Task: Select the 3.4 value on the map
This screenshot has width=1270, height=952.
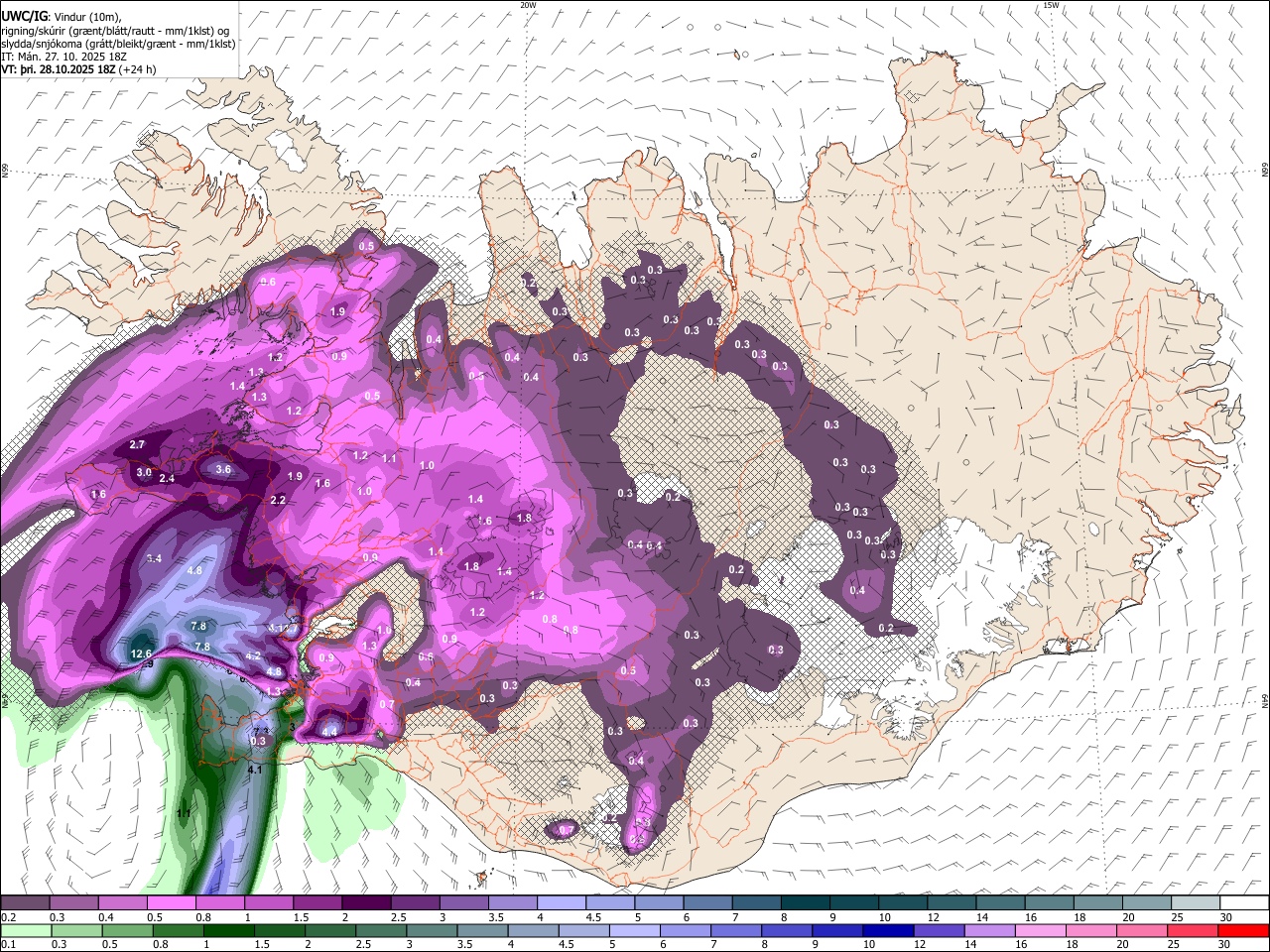Action: (x=154, y=559)
